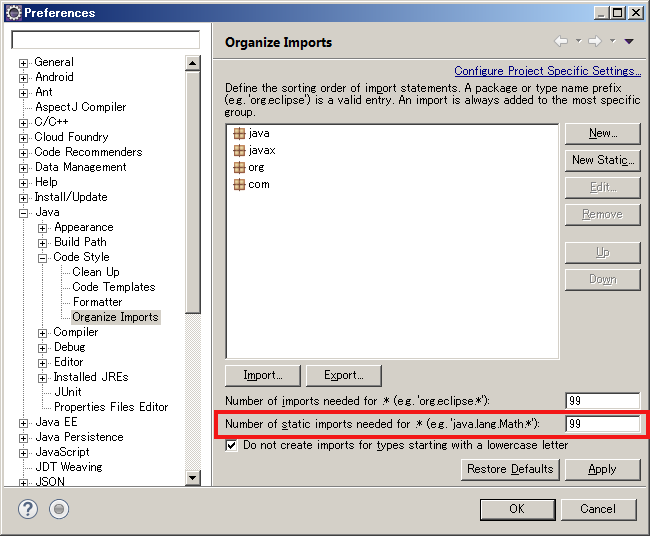
Task: Click the tree scrollbar thumb
Action: pyautogui.click(x=192, y=192)
